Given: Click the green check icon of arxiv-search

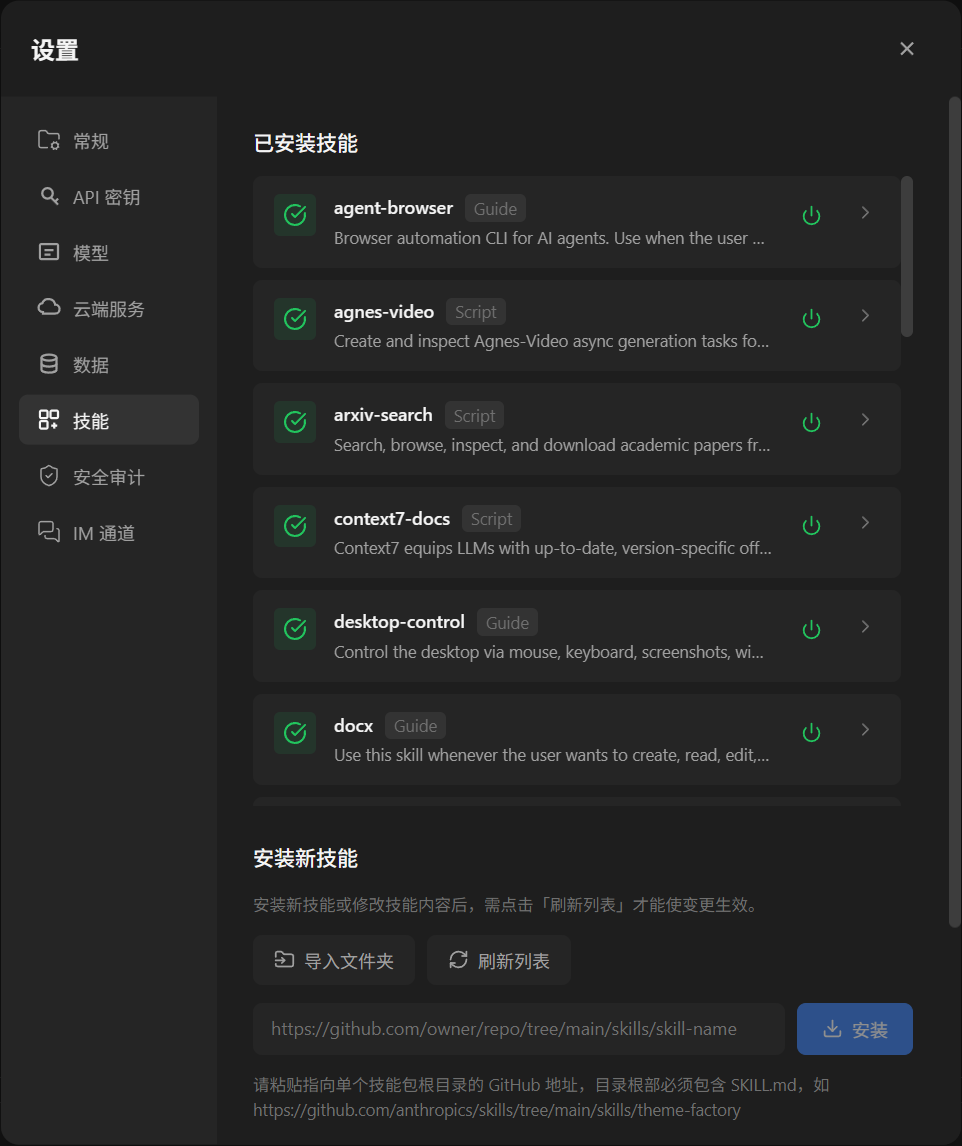Looking at the screenshot, I should [x=295, y=422].
